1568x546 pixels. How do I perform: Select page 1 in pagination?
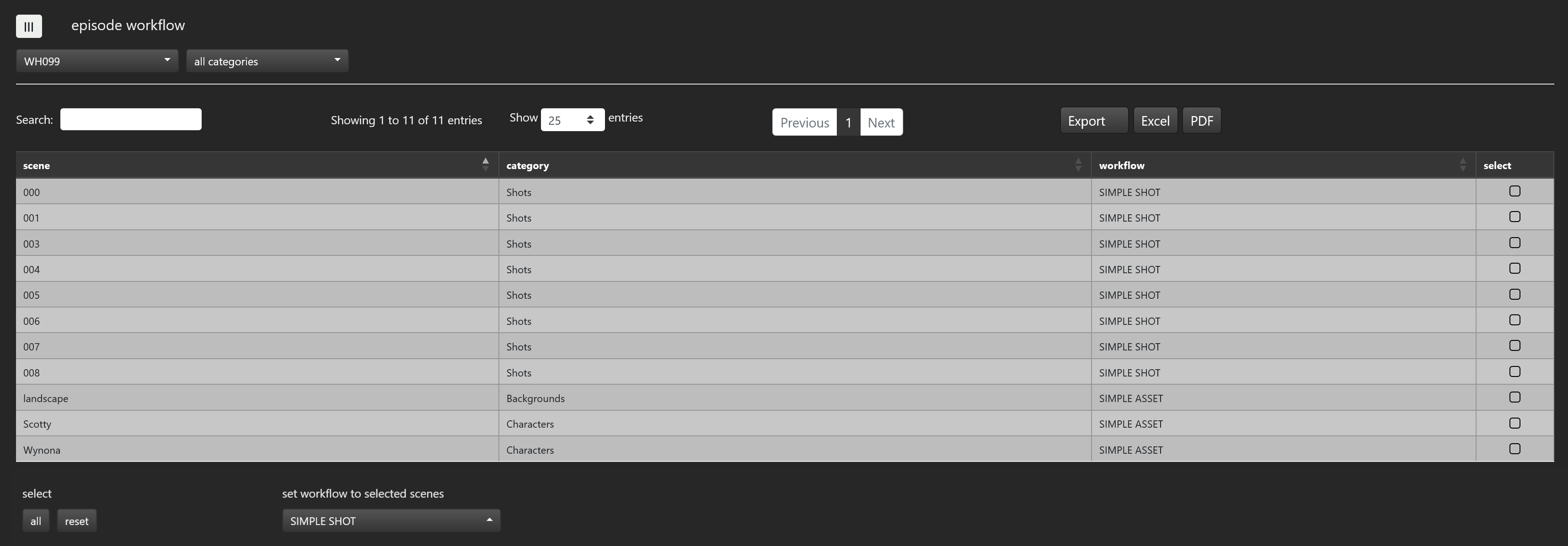point(848,122)
